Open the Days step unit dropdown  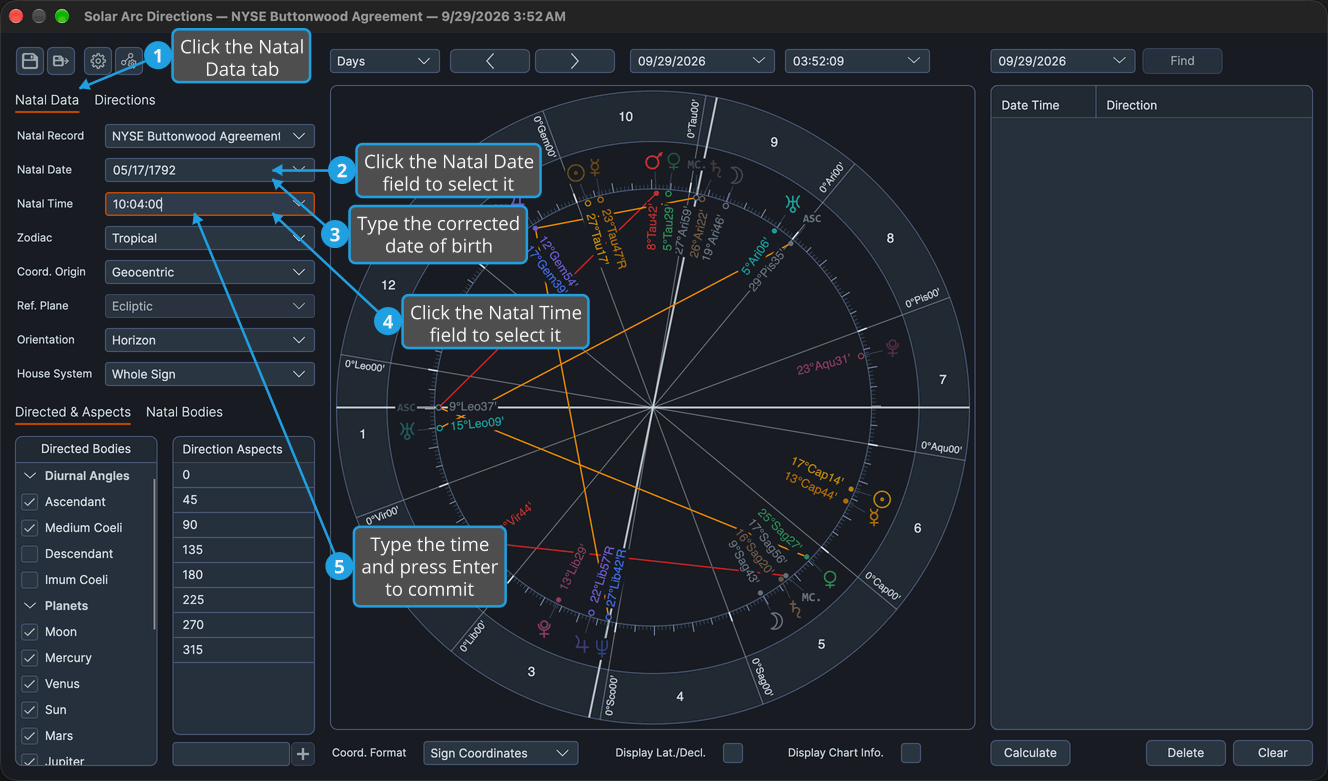click(385, 61)
